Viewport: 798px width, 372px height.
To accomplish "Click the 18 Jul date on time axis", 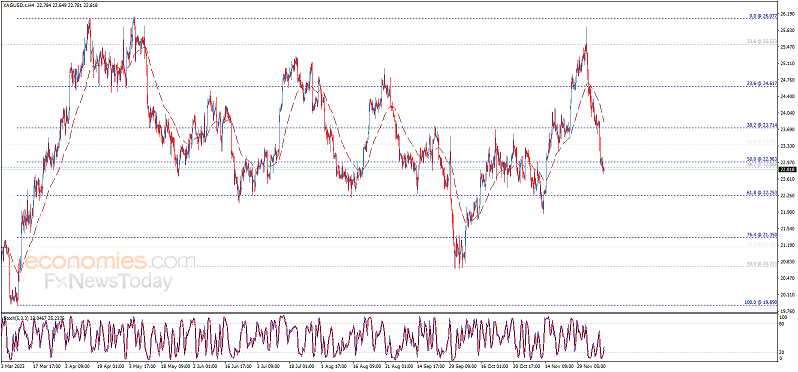I will coord(303,365).
